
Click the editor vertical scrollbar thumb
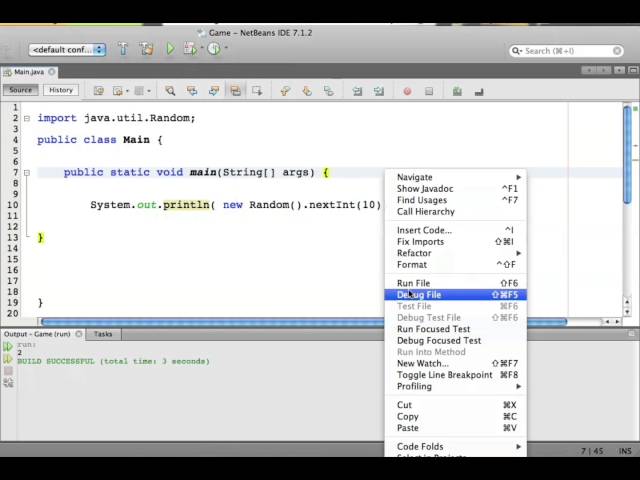627,154
